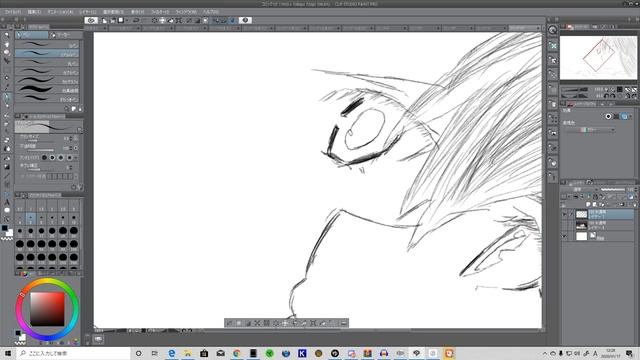Screen dimensions: 640x360
Task: Open the ウィンドウ (Window) menu
Action: pyautogui.click(x=186, y=12)
